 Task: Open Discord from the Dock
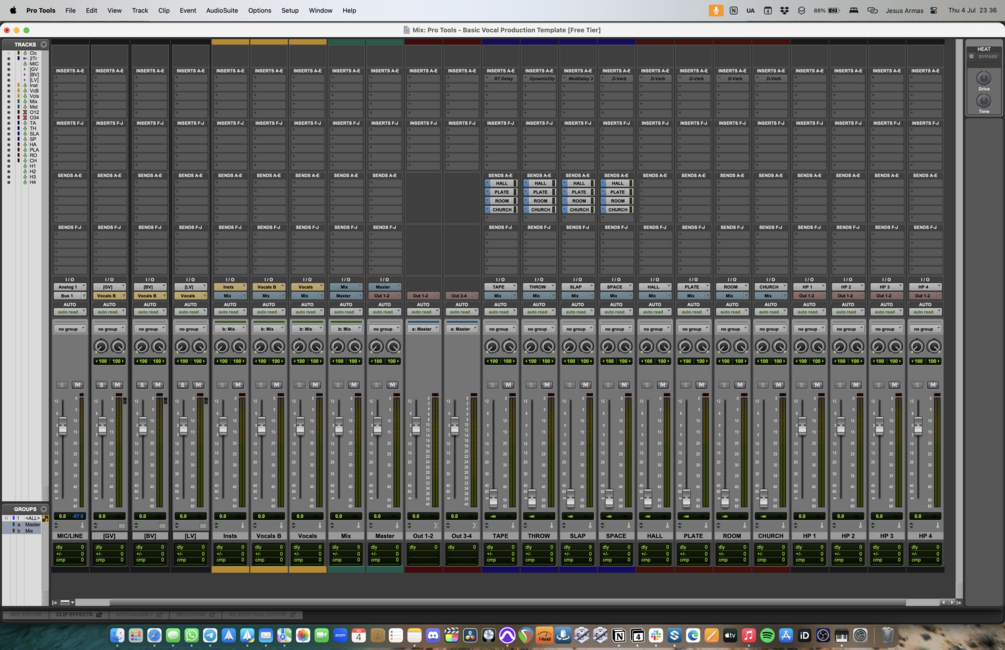pos(433,635)
